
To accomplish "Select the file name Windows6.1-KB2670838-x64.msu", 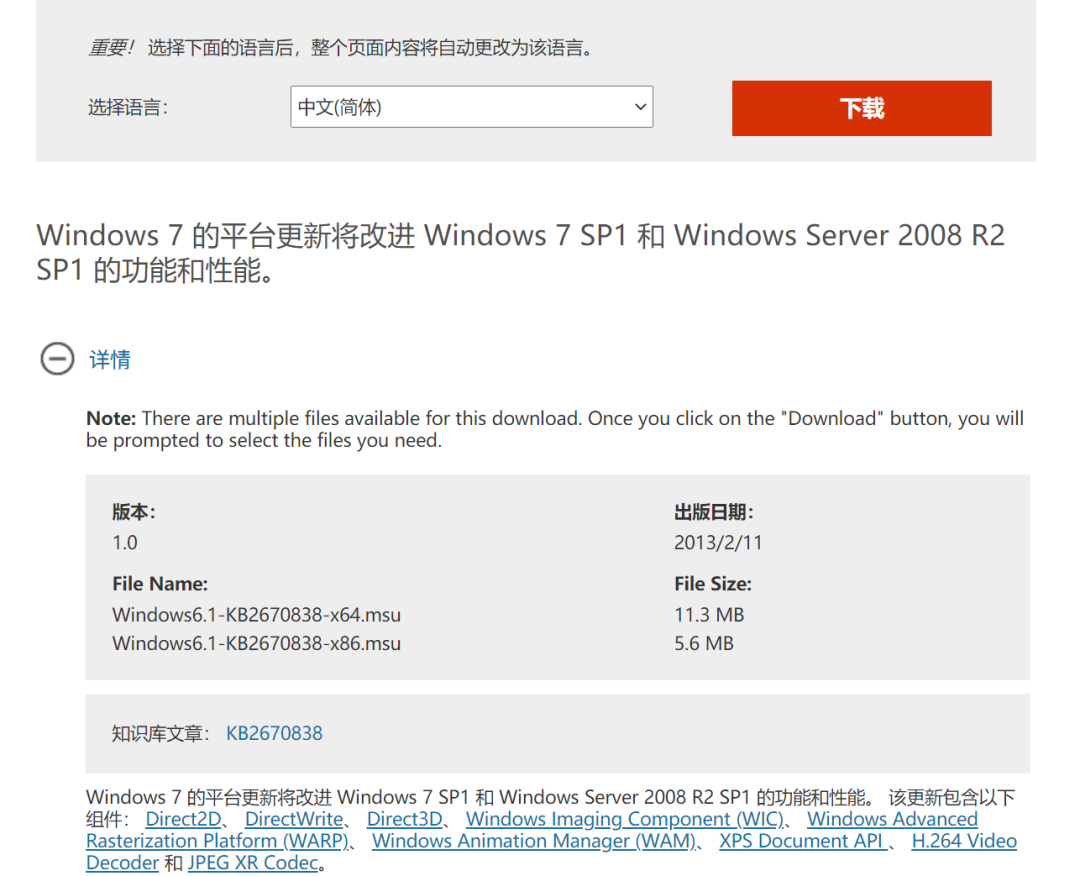I will pyautogui.click(x=256, y=614).
